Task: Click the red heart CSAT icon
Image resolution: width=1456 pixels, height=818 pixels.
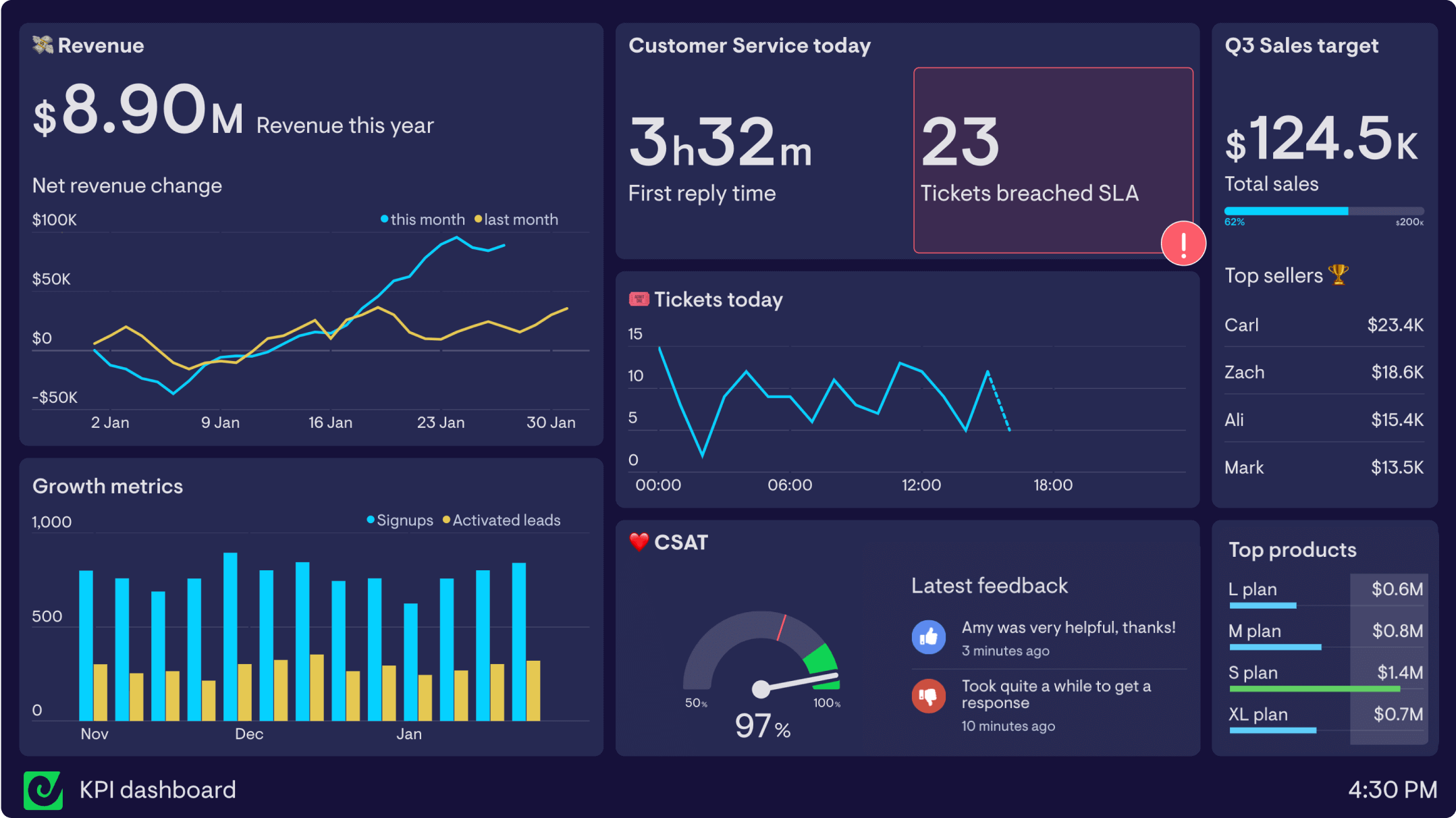Action: [x=638, y=541]
